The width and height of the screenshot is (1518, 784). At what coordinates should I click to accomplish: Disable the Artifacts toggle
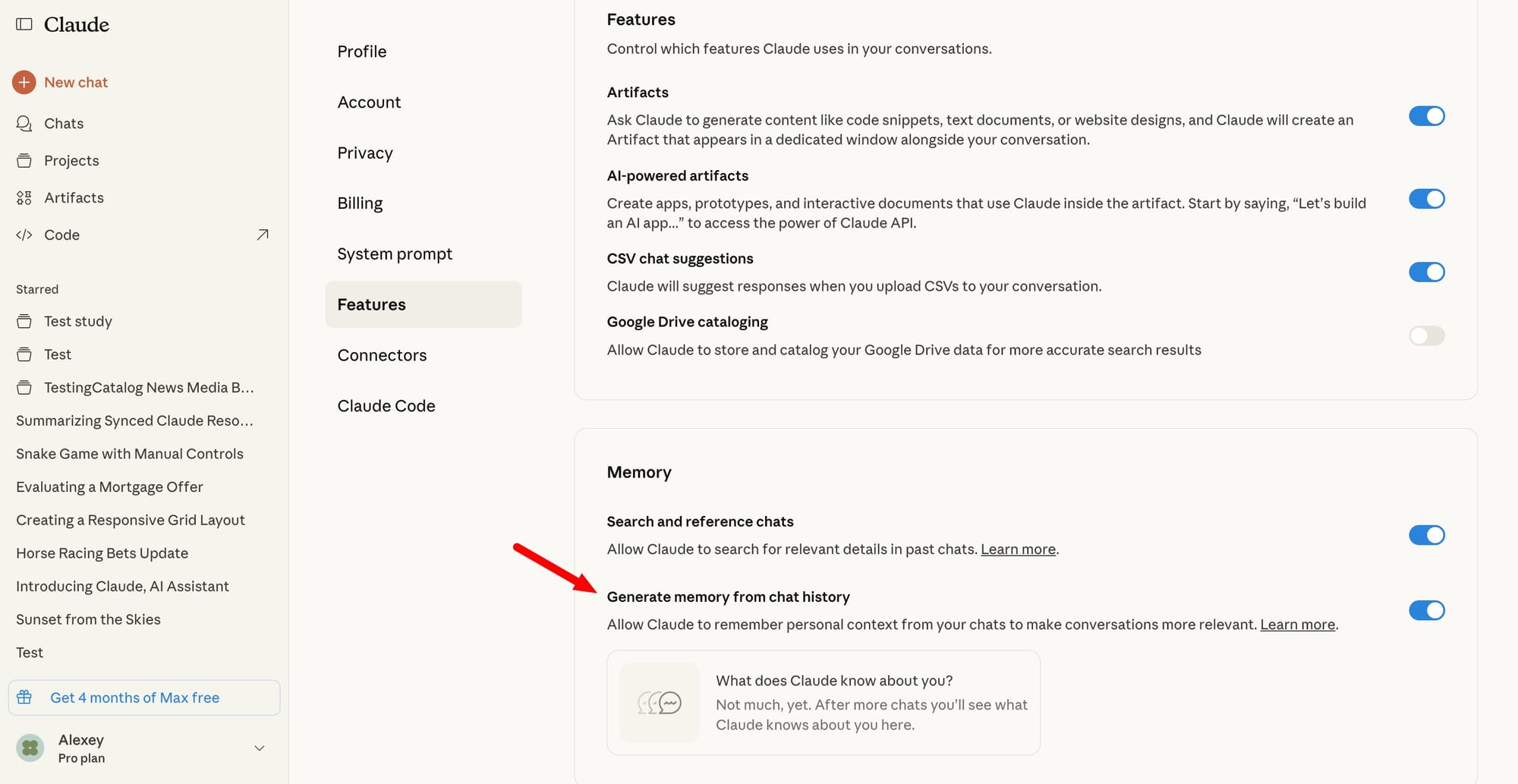coord(1426,116)
